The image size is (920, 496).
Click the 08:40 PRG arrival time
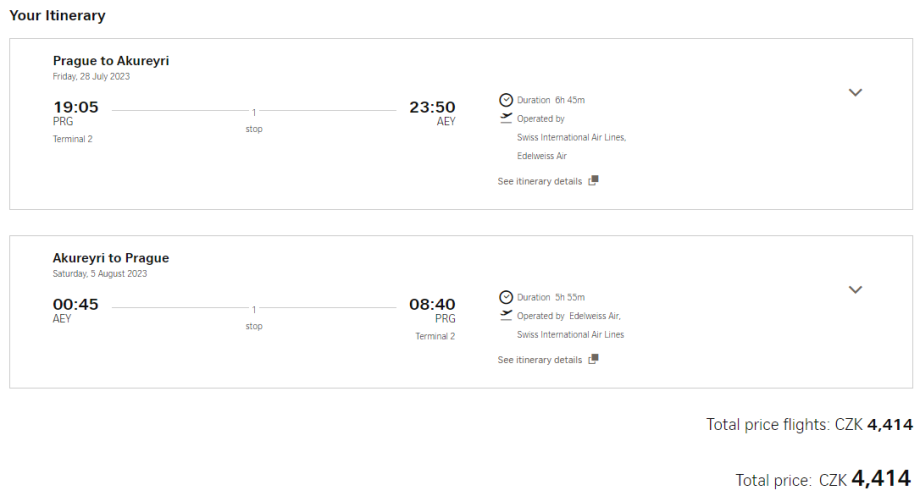(432, 305)
